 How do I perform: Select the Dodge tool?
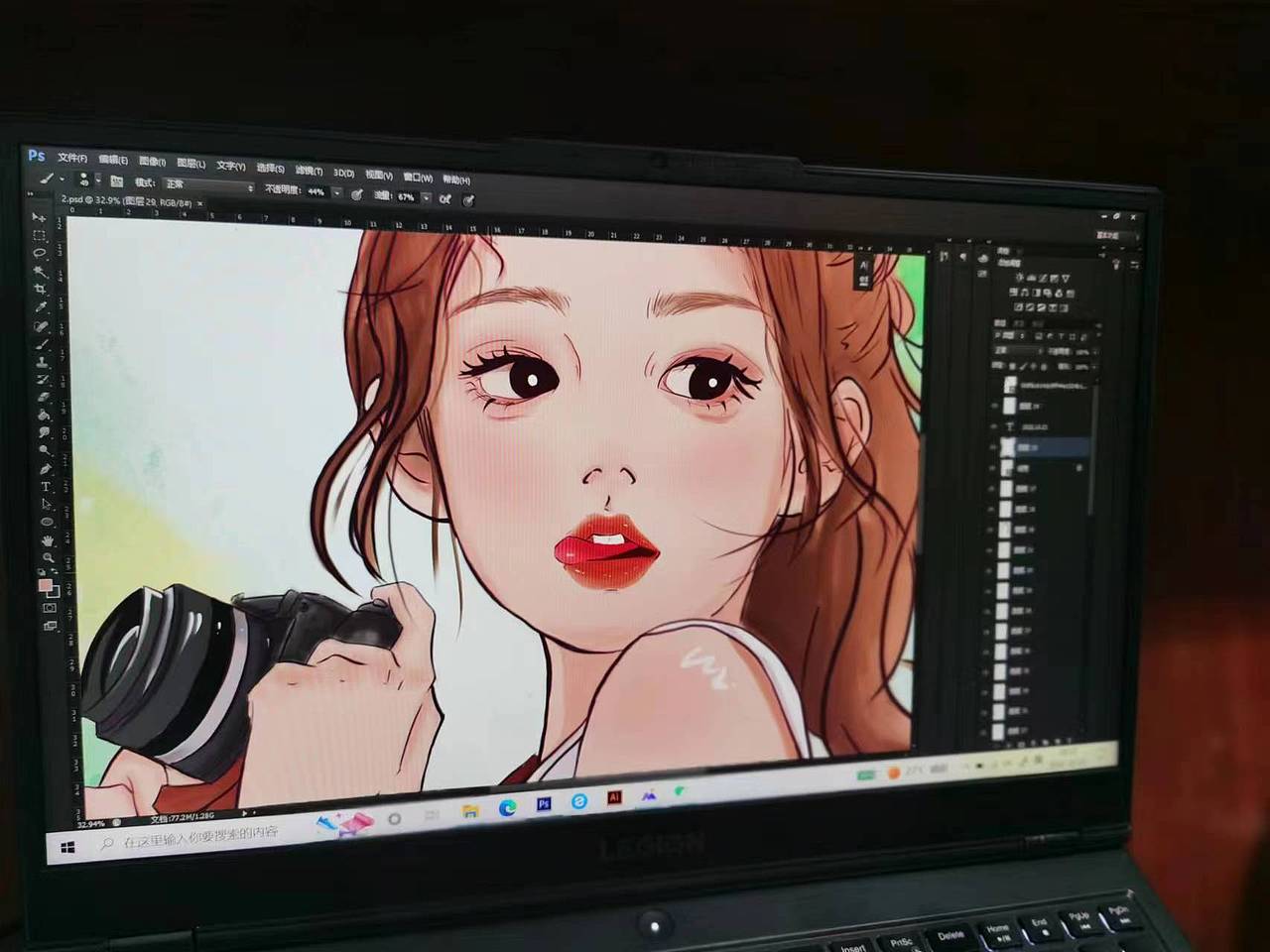click(x=45, y=450)
